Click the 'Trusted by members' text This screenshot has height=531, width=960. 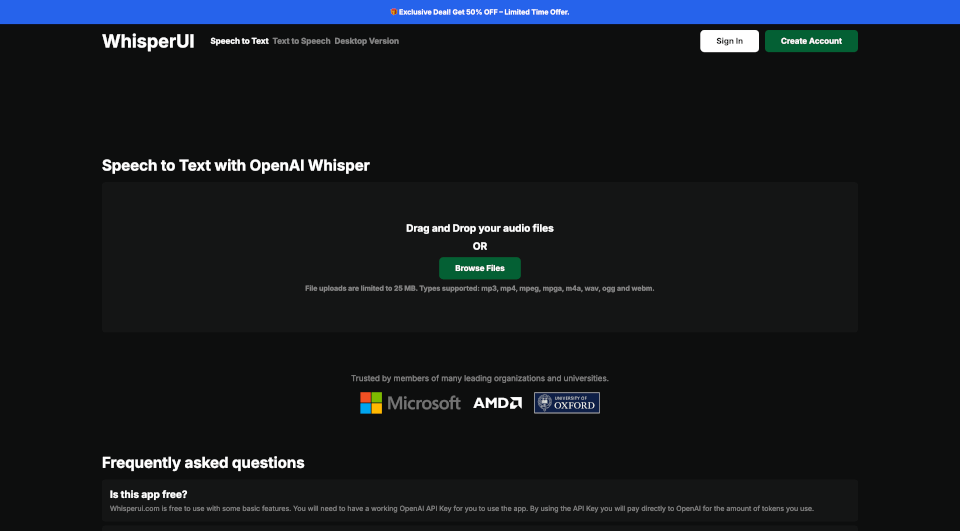(x=480, y=378)
